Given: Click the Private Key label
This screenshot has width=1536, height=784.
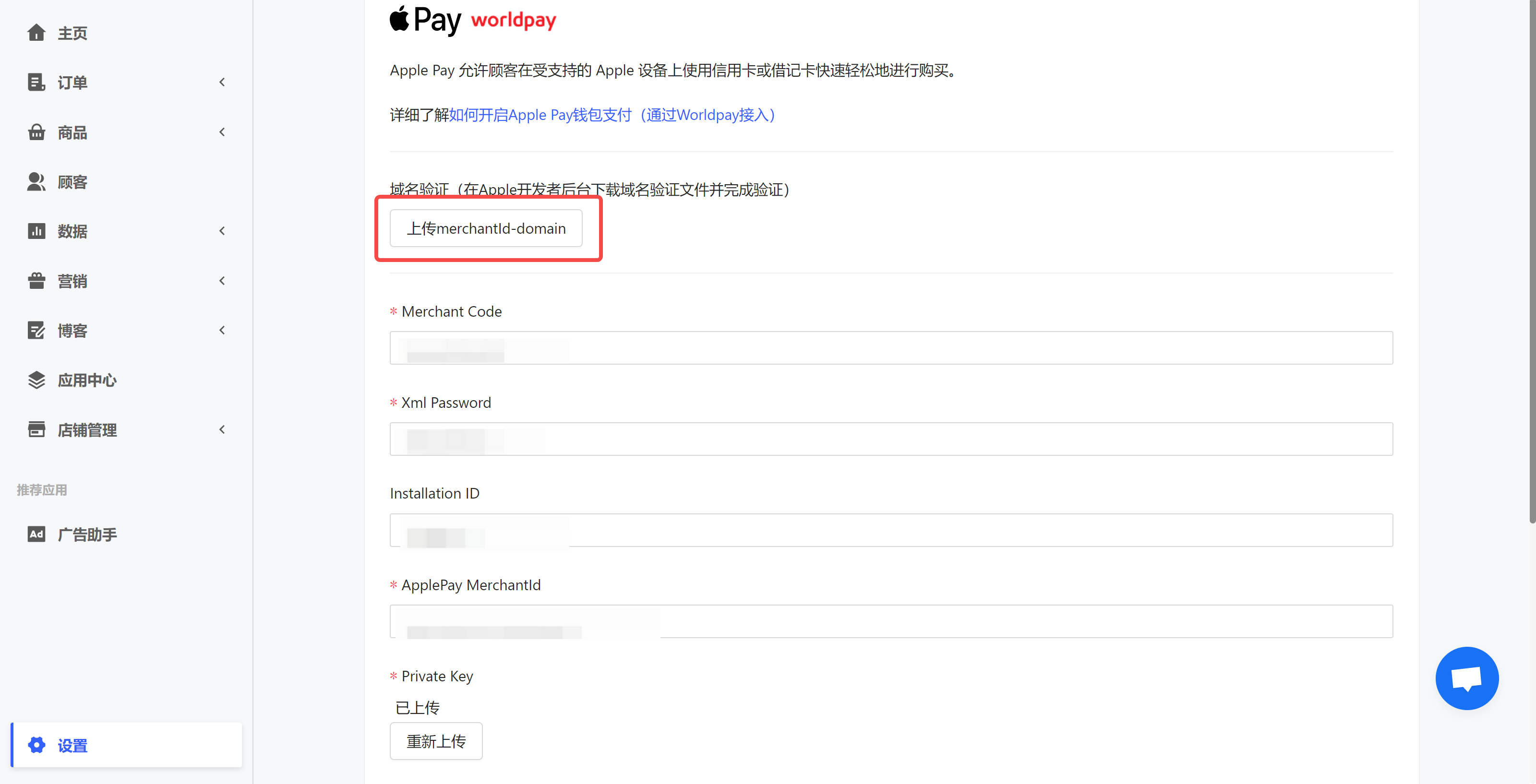Looking at the screenshot, I should point(437,676).
